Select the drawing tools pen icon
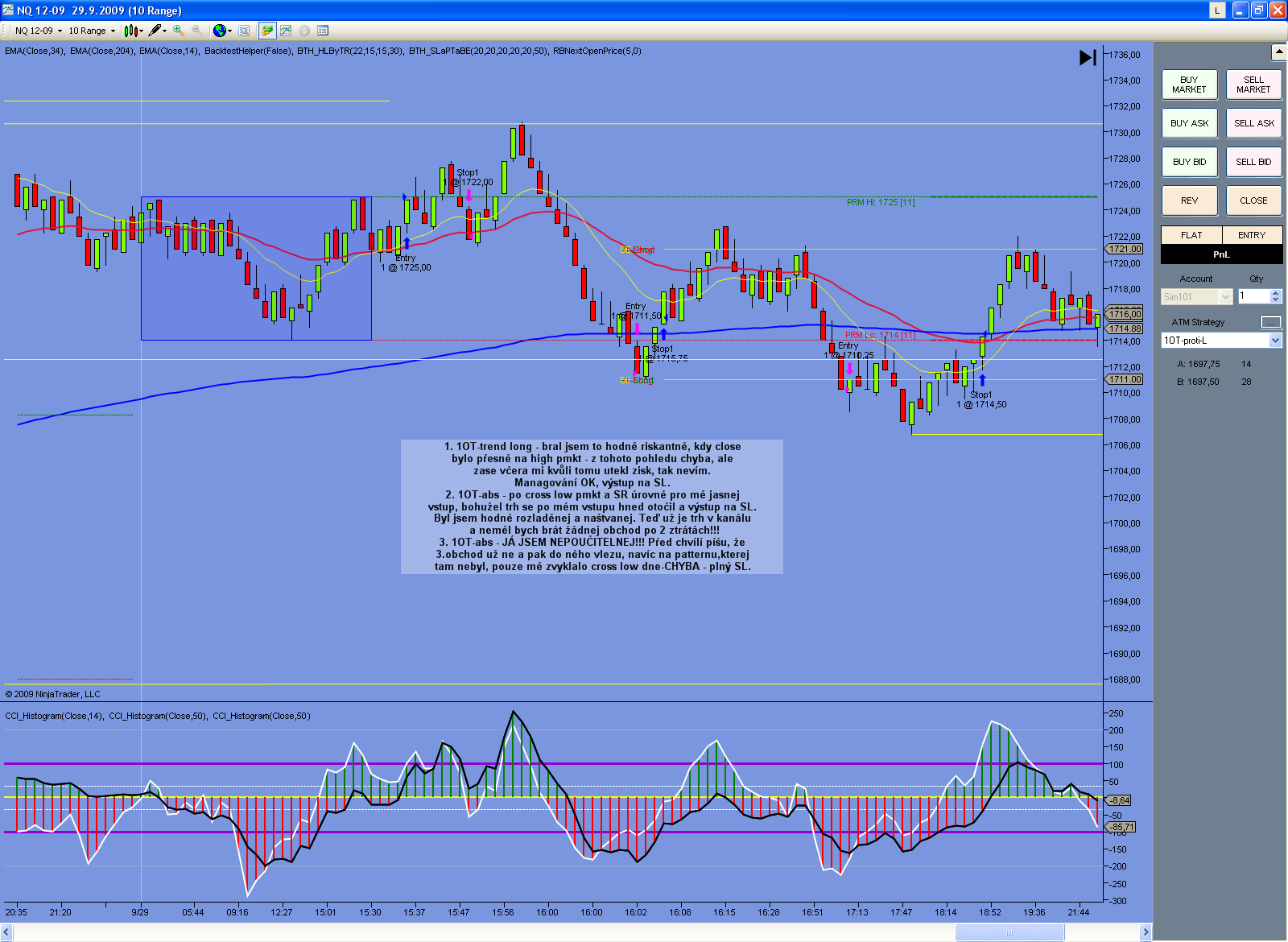 click(155, 31)
